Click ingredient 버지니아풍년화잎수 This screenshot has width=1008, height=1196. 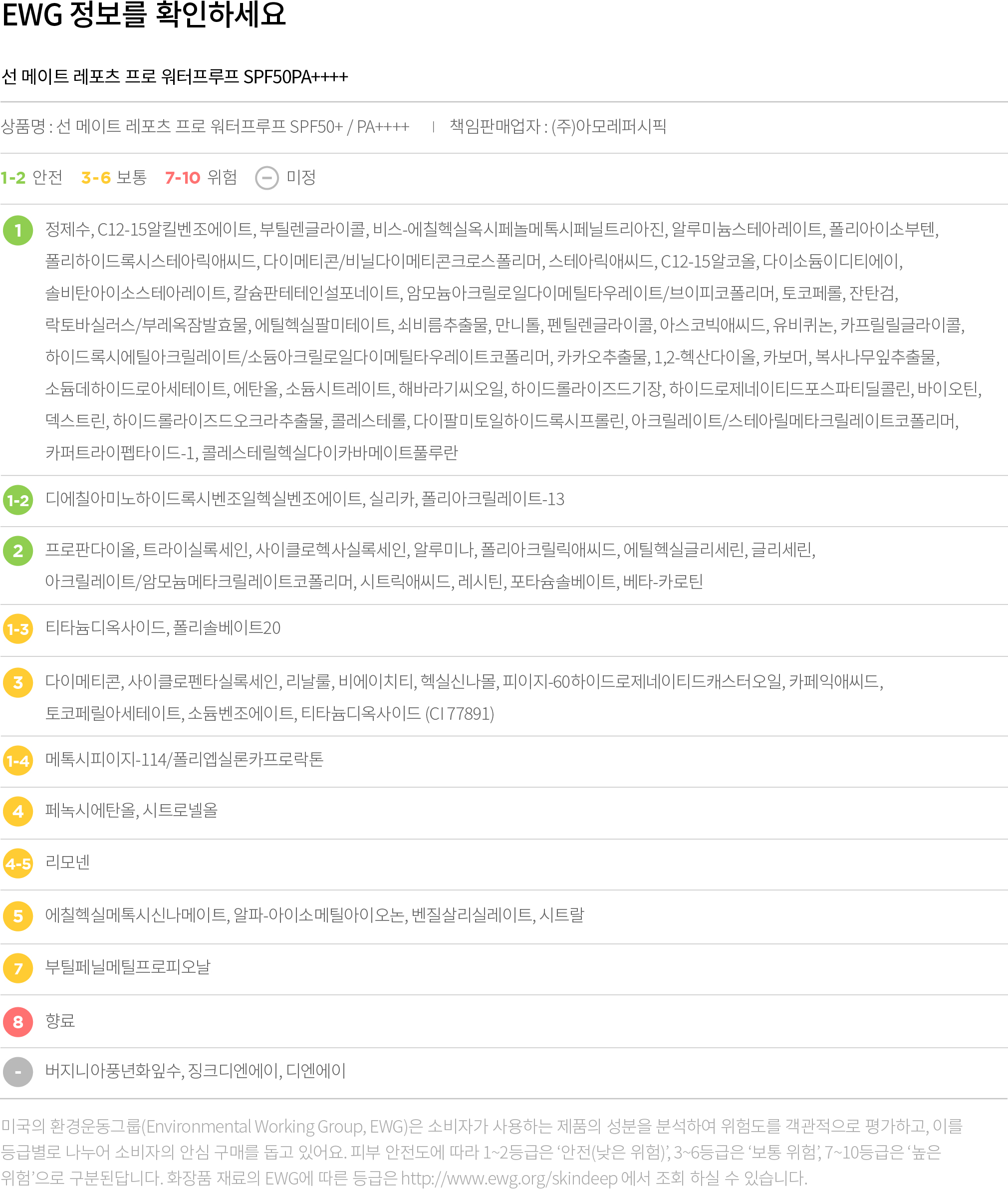(x=113, y=1071)
